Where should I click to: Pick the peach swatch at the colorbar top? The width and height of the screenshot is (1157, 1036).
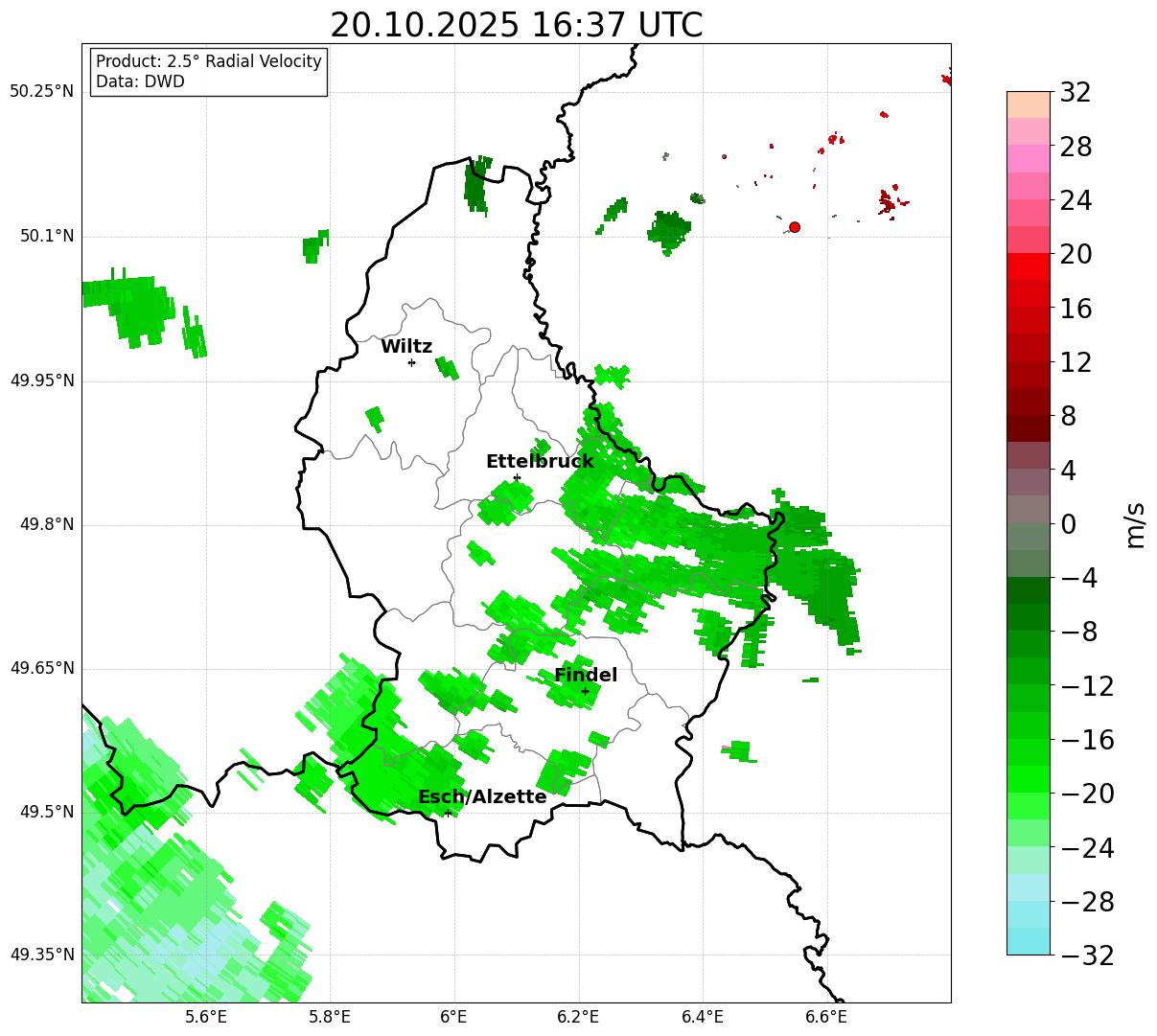[x=1029, y=104]
